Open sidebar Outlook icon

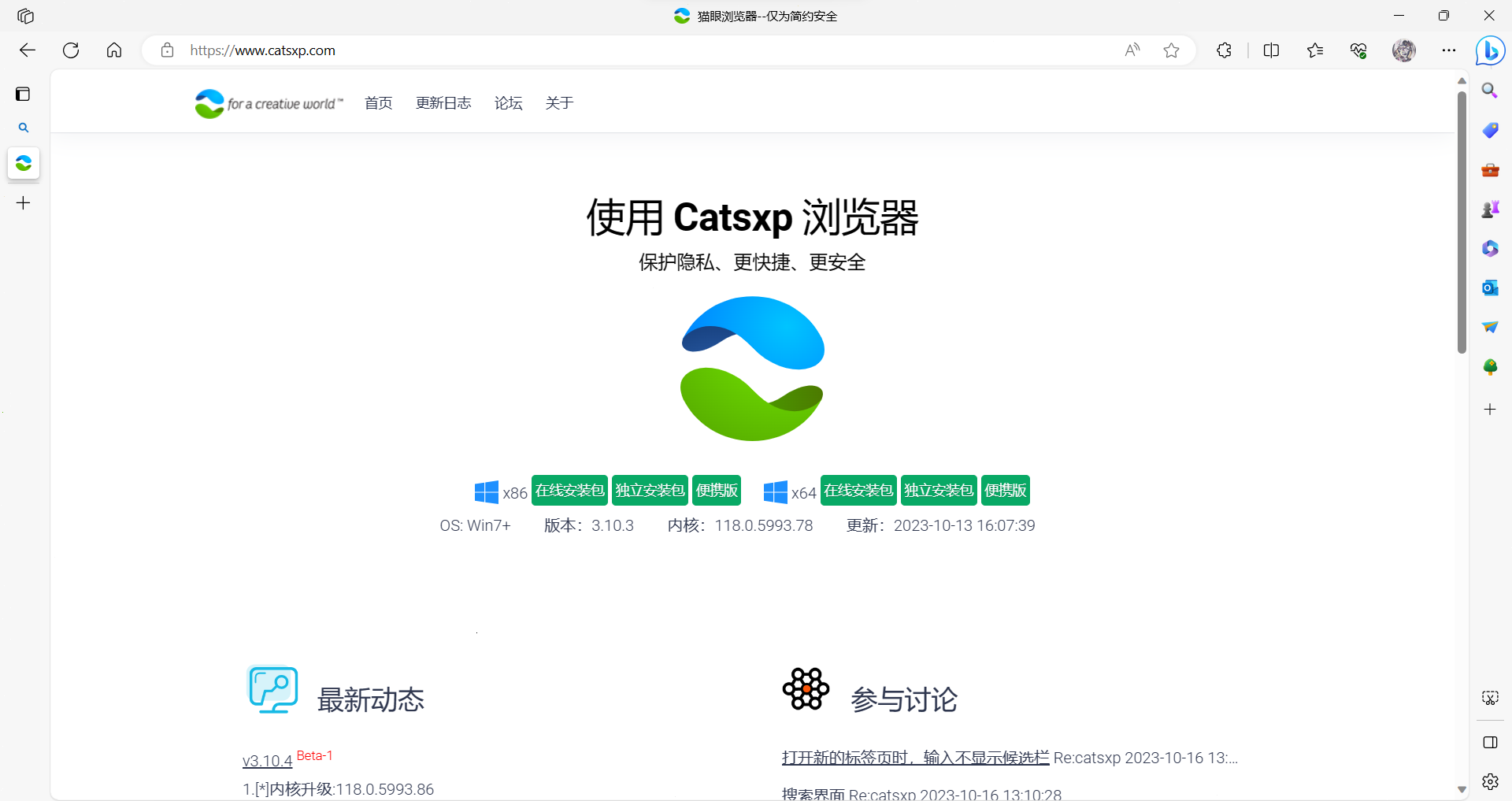click(x=1490, y=287)
